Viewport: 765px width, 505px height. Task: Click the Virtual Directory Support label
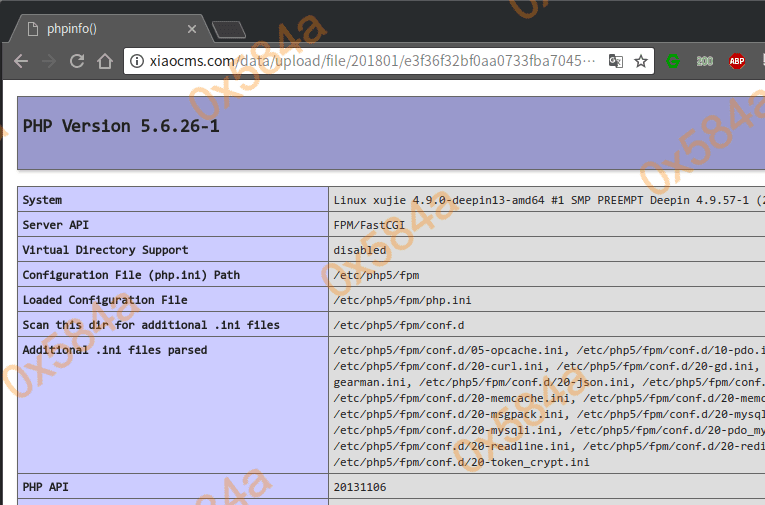(x=105, y=250)
